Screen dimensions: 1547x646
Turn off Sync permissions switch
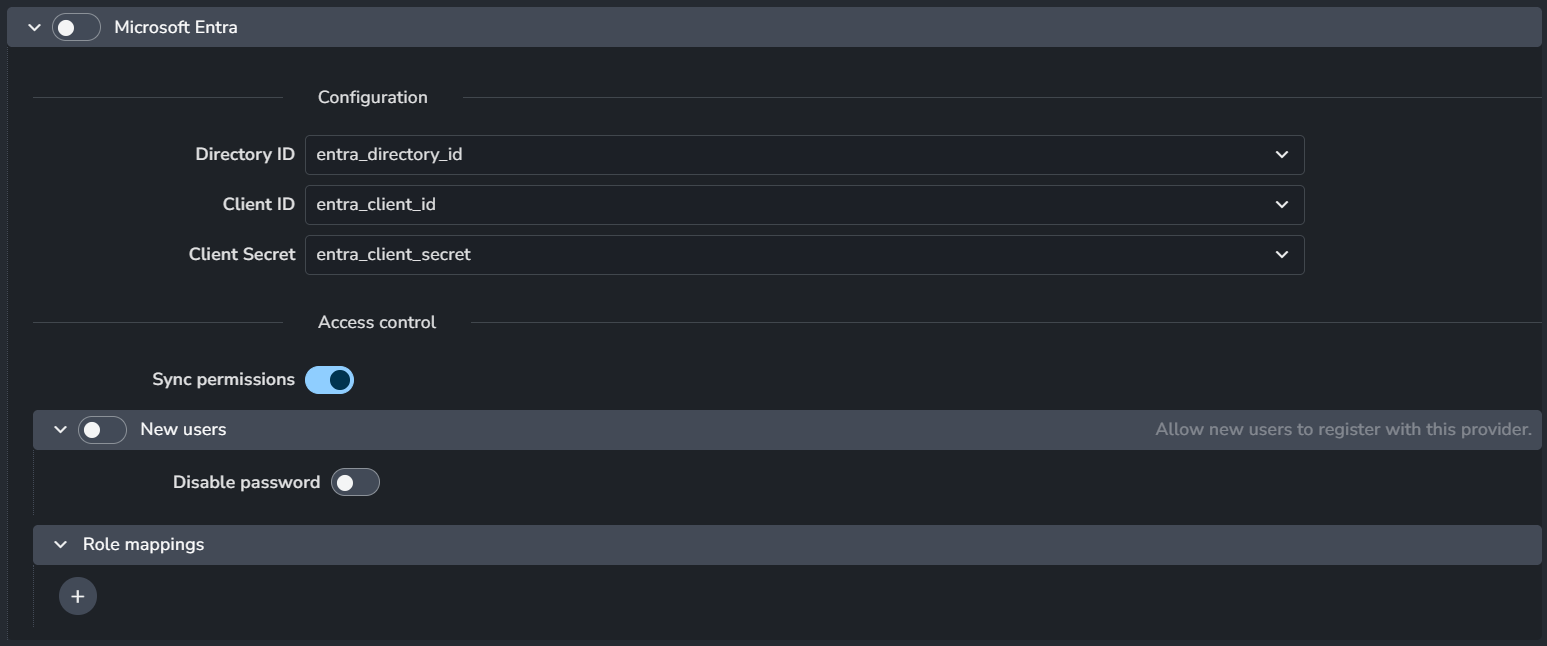click(330, 380)
